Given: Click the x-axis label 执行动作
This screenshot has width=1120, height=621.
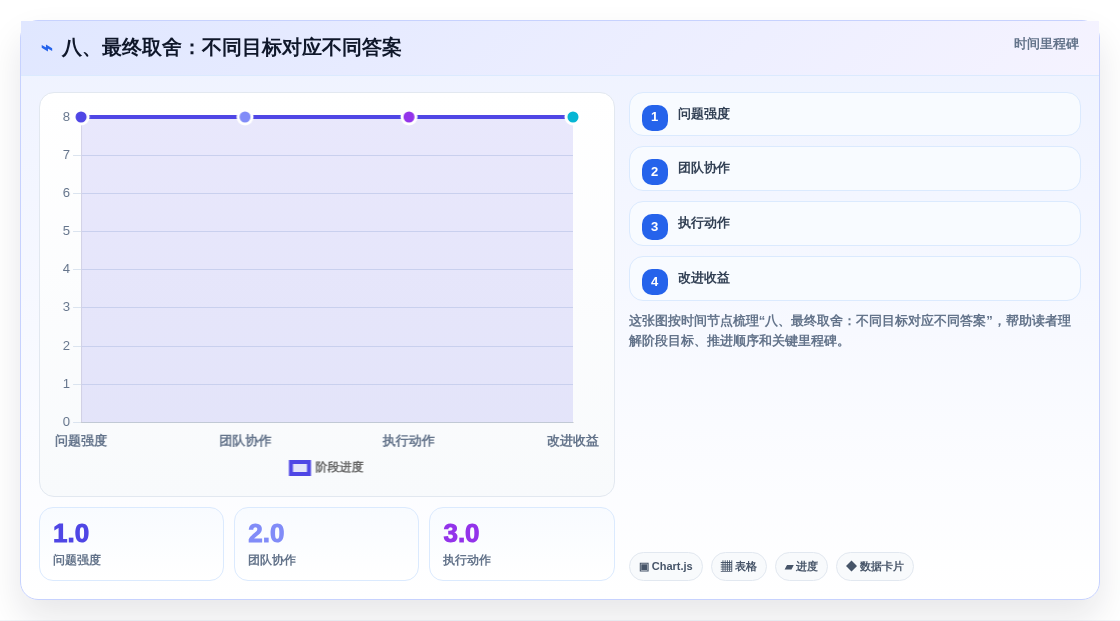Looking at the screenshot, I should coord(409,441).
